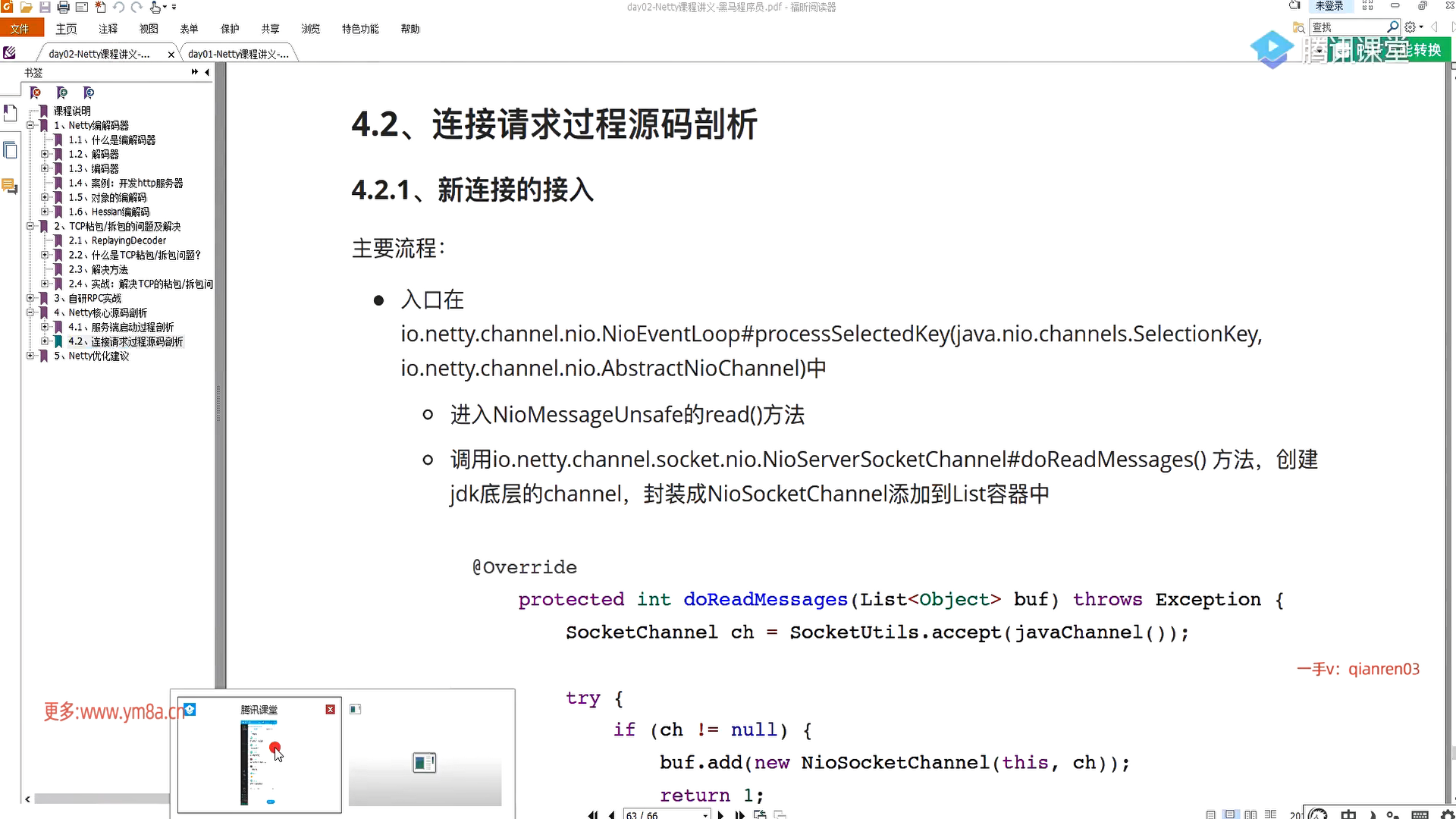Toggle single page view mode
The width and height of the screenshot is (1456, 819).
(x=1210, y=814)
